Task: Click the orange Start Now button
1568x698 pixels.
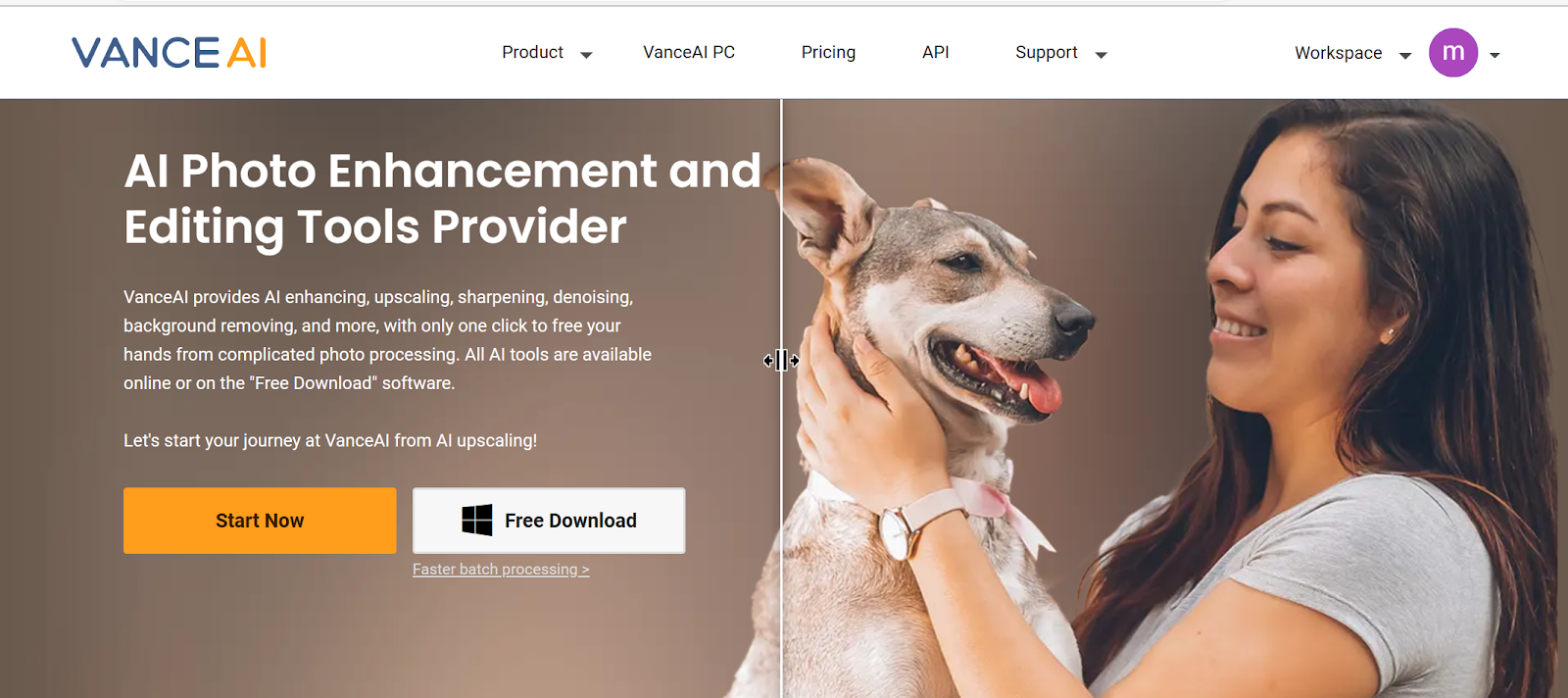Action: pyautogui.click(x=260, y=521)
